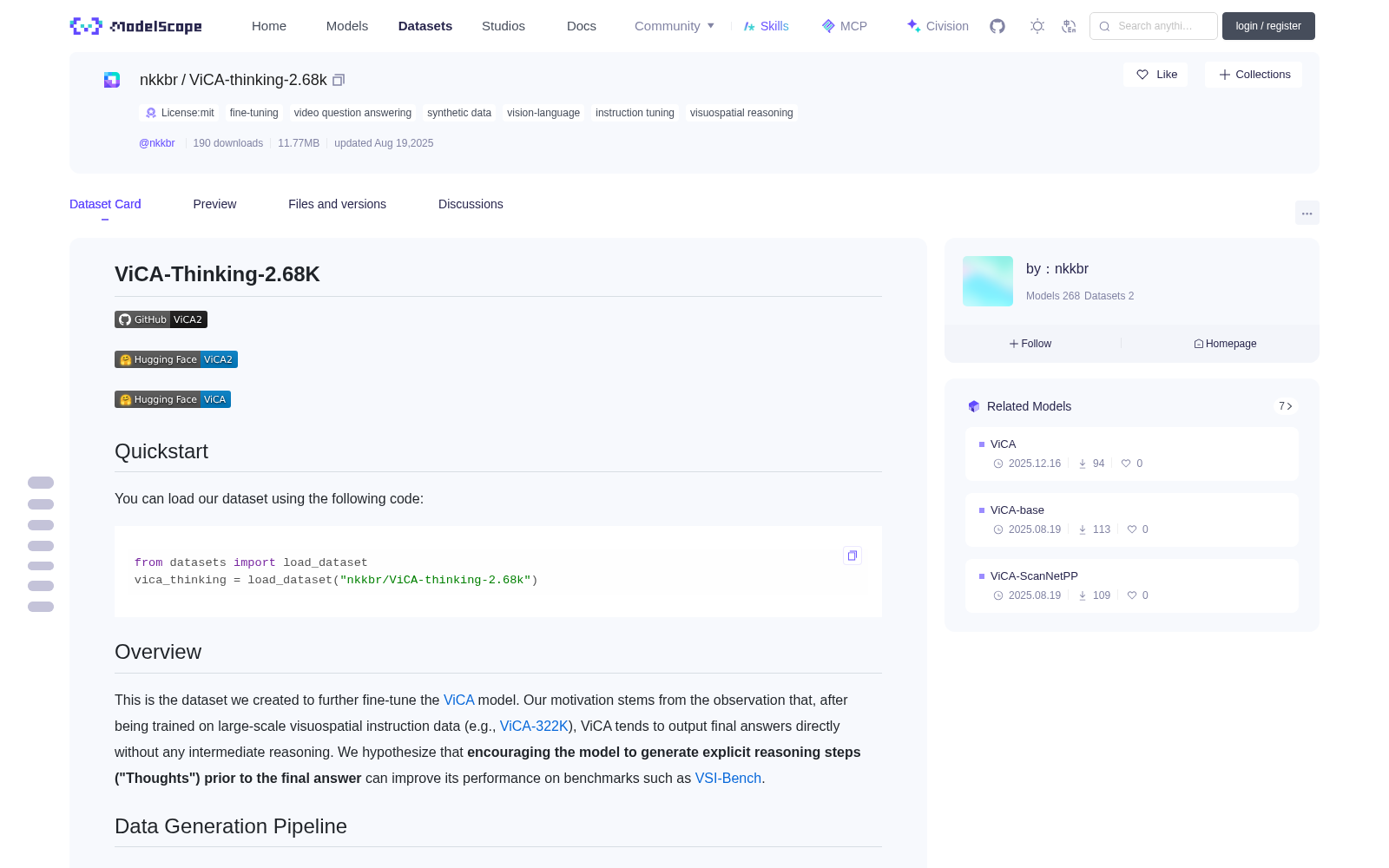Open the MCP navigation item
This screenshot has width=1389, height=868.
click(x=845, y=26)
